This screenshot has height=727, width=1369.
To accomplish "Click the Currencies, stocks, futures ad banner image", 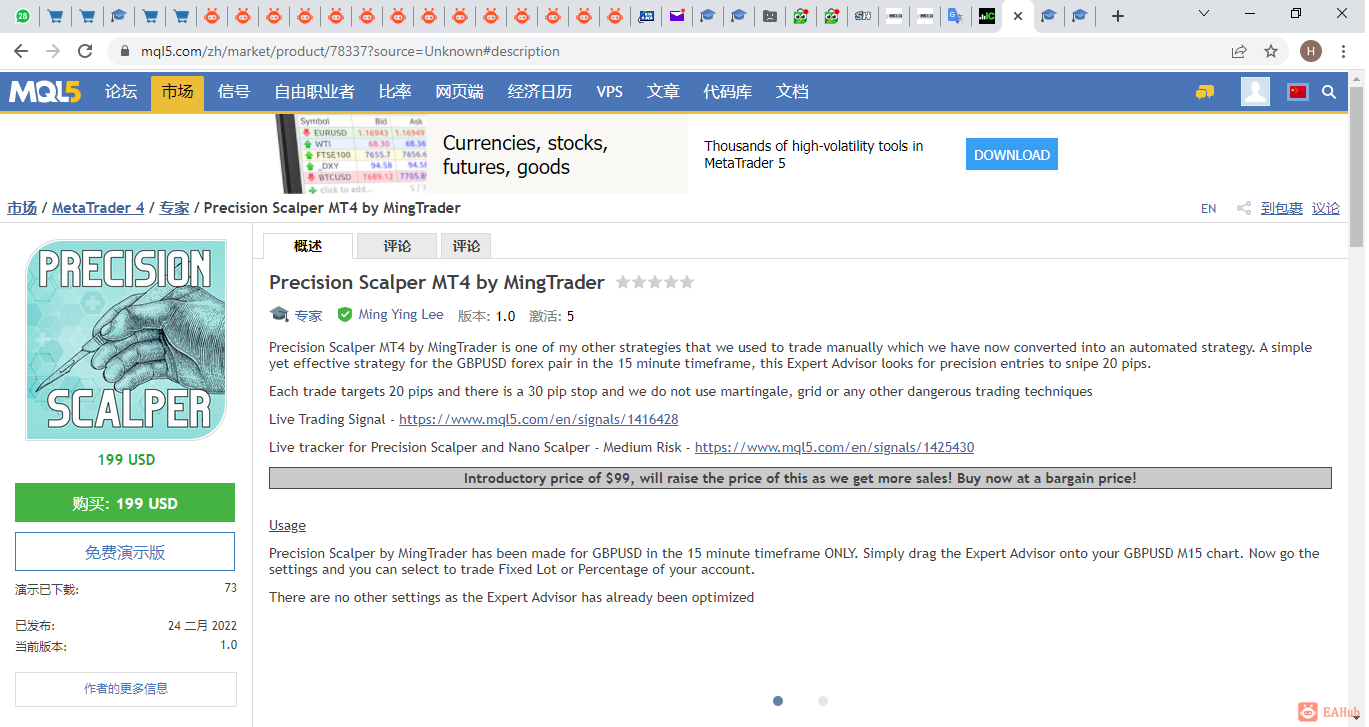I will tap(483, 154).
